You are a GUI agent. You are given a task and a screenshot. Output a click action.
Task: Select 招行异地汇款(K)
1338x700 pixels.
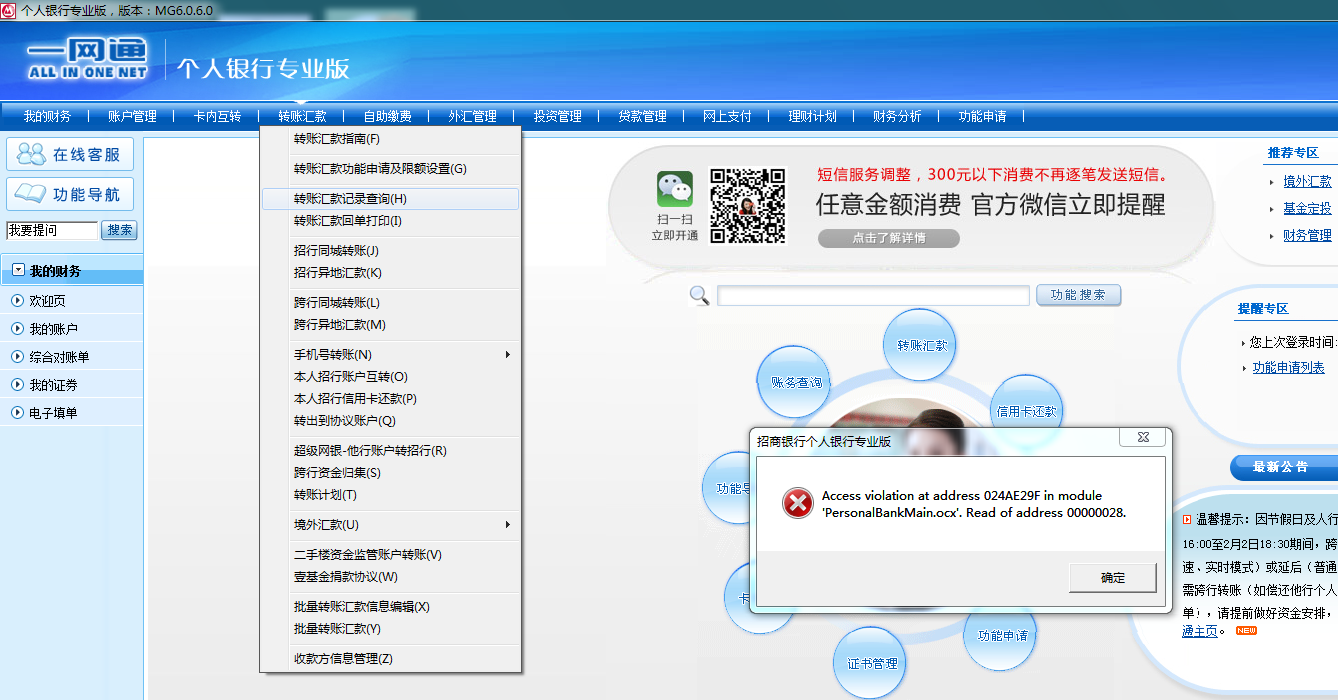390,273
